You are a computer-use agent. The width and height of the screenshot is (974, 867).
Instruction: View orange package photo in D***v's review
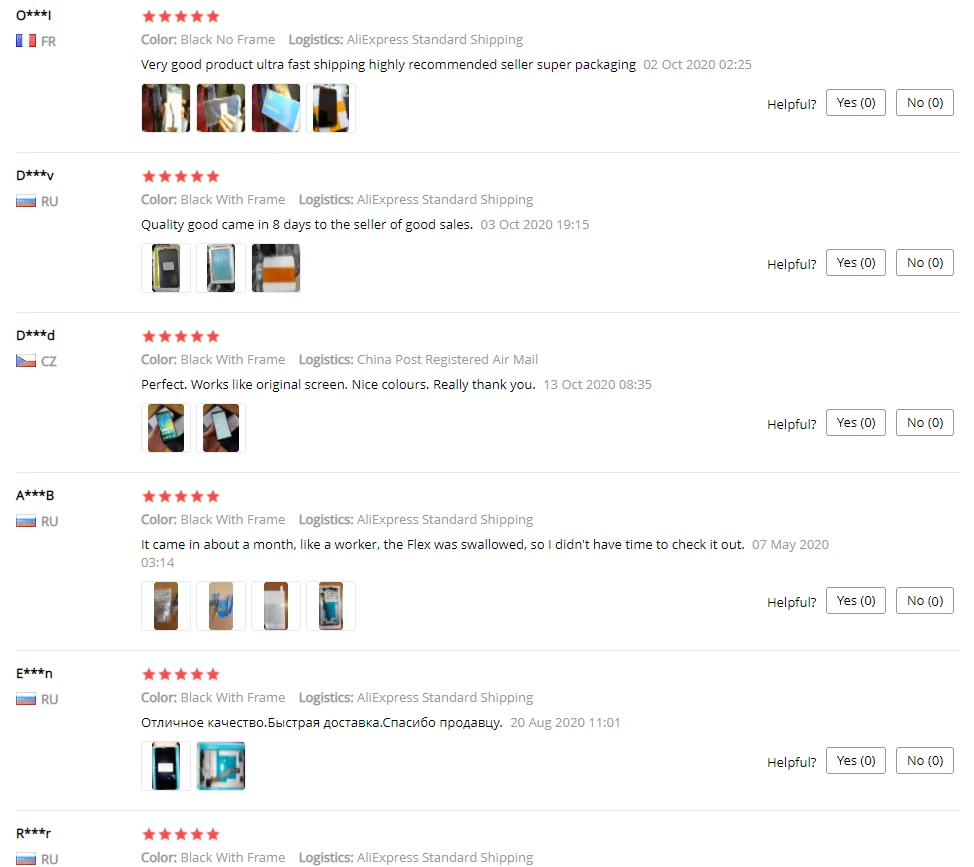tap(276, 268)
